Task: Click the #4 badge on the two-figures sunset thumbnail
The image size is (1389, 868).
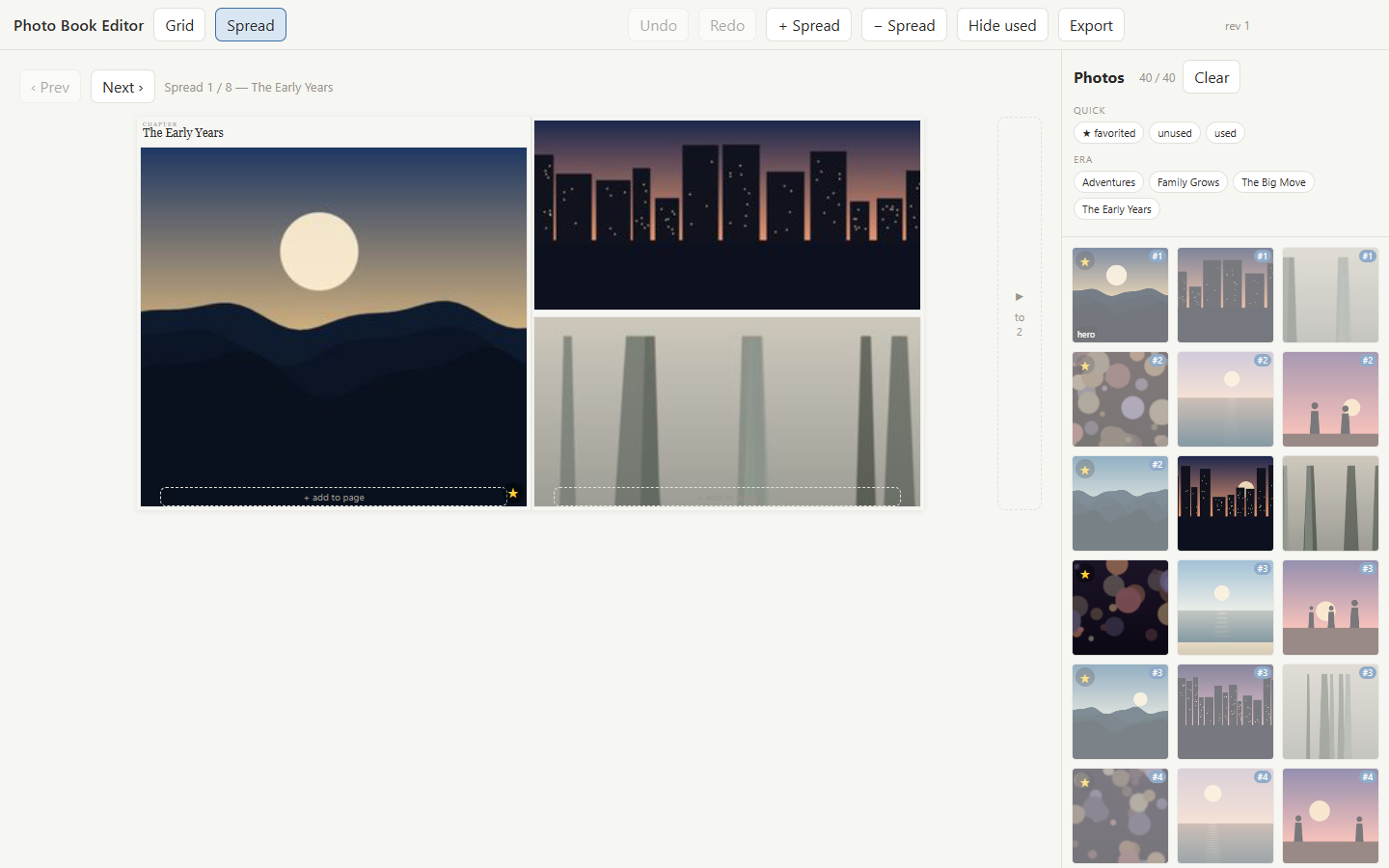Action: pos(1367,776)
